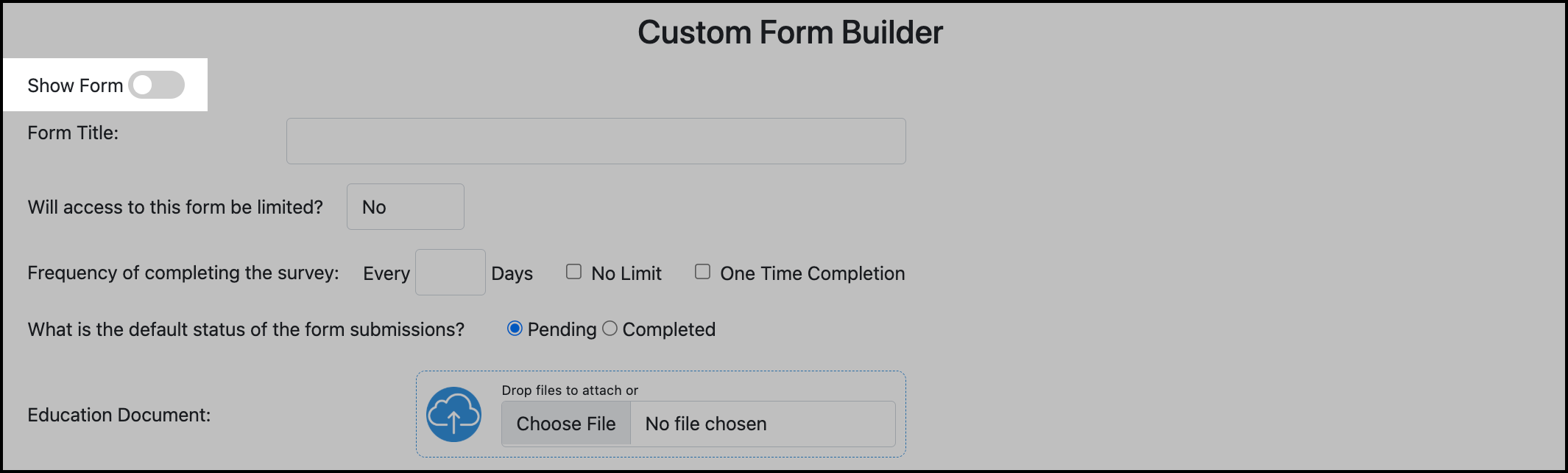This screenshot has height=473, width=1568.
Task: Enable the One Time Completion checkbox
Action: click(x=702, y=272)
